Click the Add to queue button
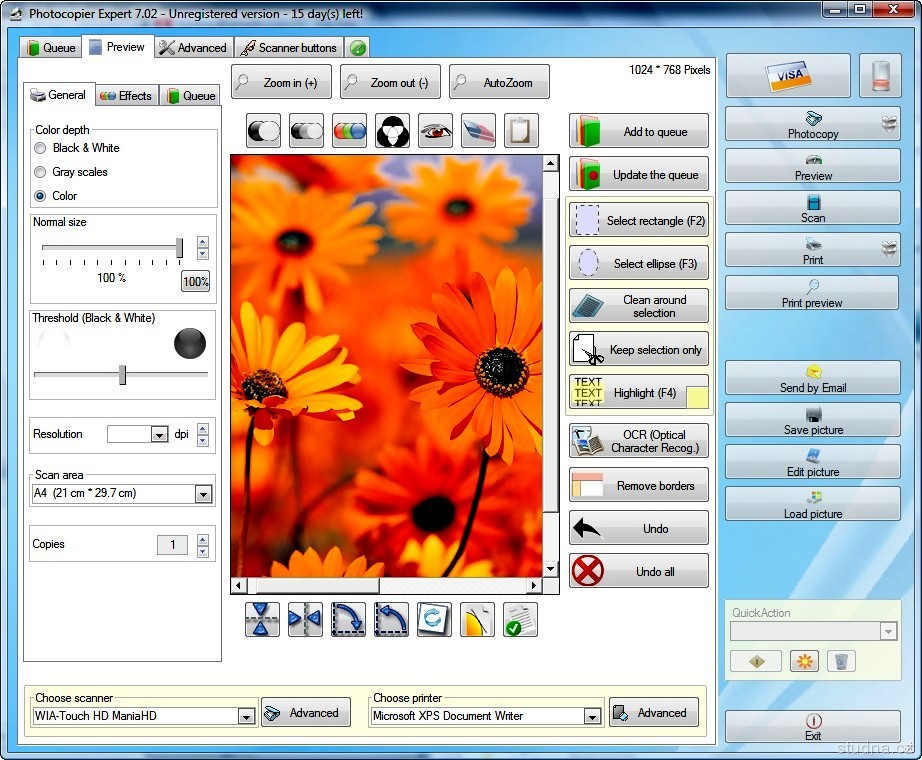Screen dimensions: 922x760 point(639,131)
